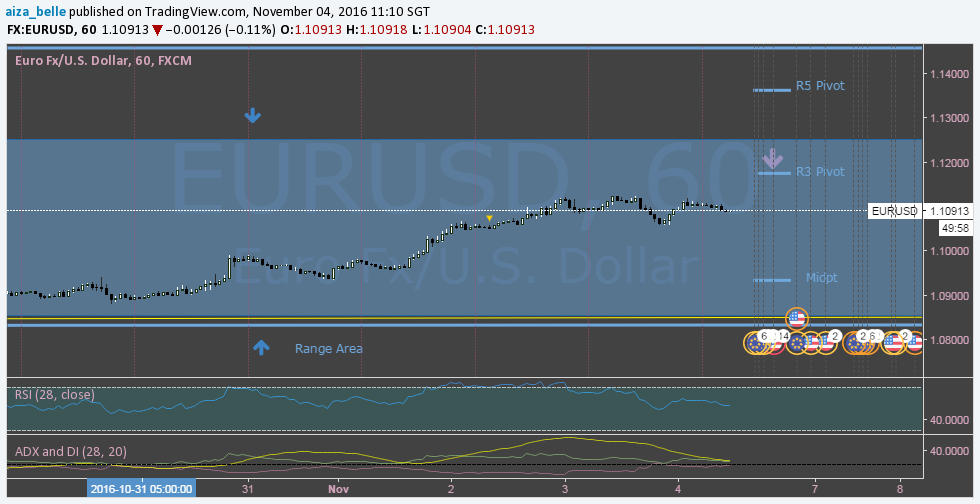Click the 7 date on time axis
The height and width of the screenshot is (504, 980).
815,488
